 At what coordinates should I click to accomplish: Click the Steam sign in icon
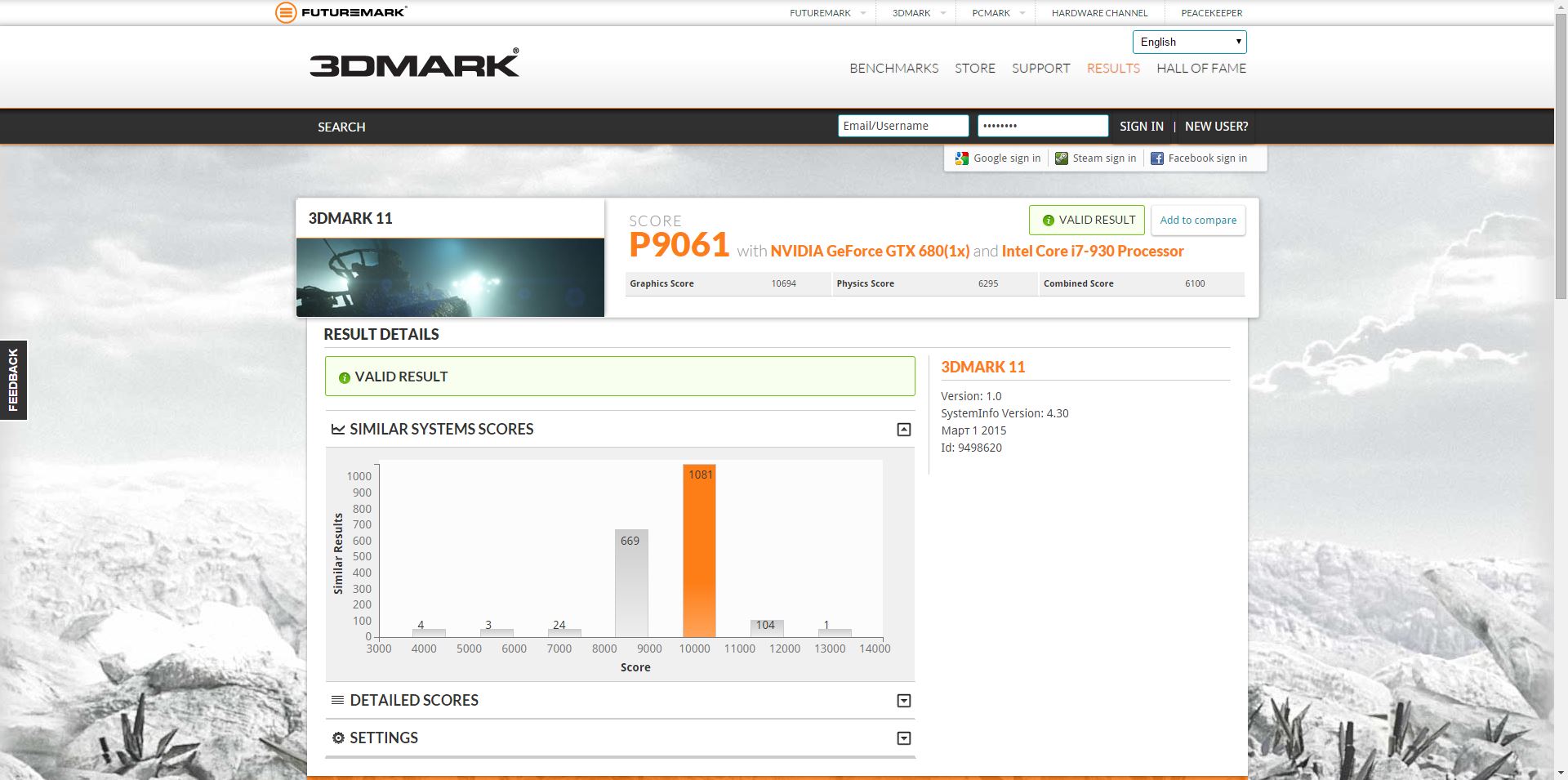(x=1062, y=158)
